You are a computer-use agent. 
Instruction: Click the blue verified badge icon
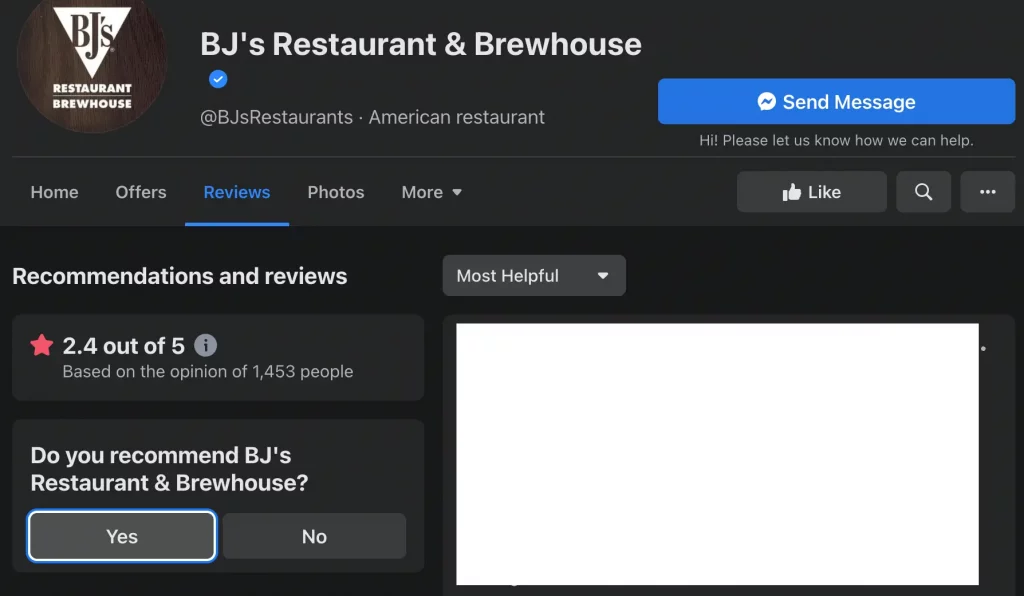(218, 79)
